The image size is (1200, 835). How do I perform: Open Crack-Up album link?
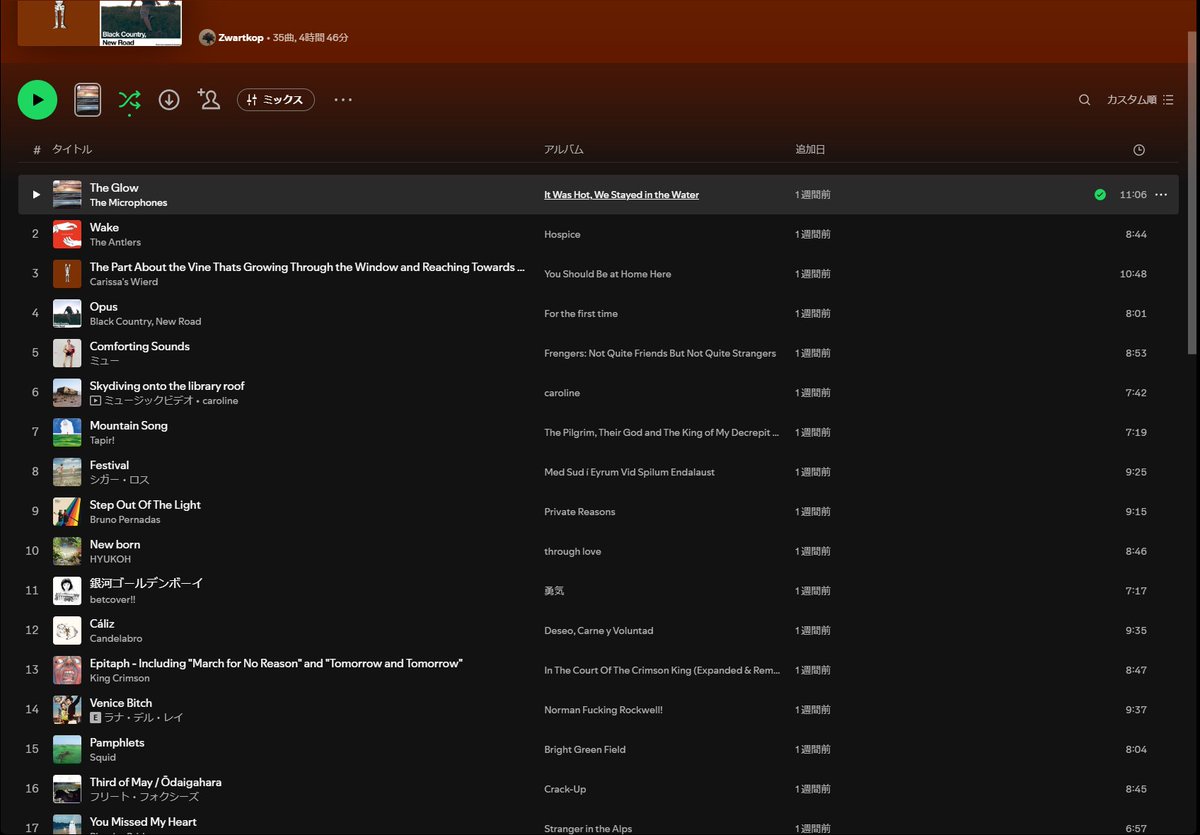(x=565, y=789)
